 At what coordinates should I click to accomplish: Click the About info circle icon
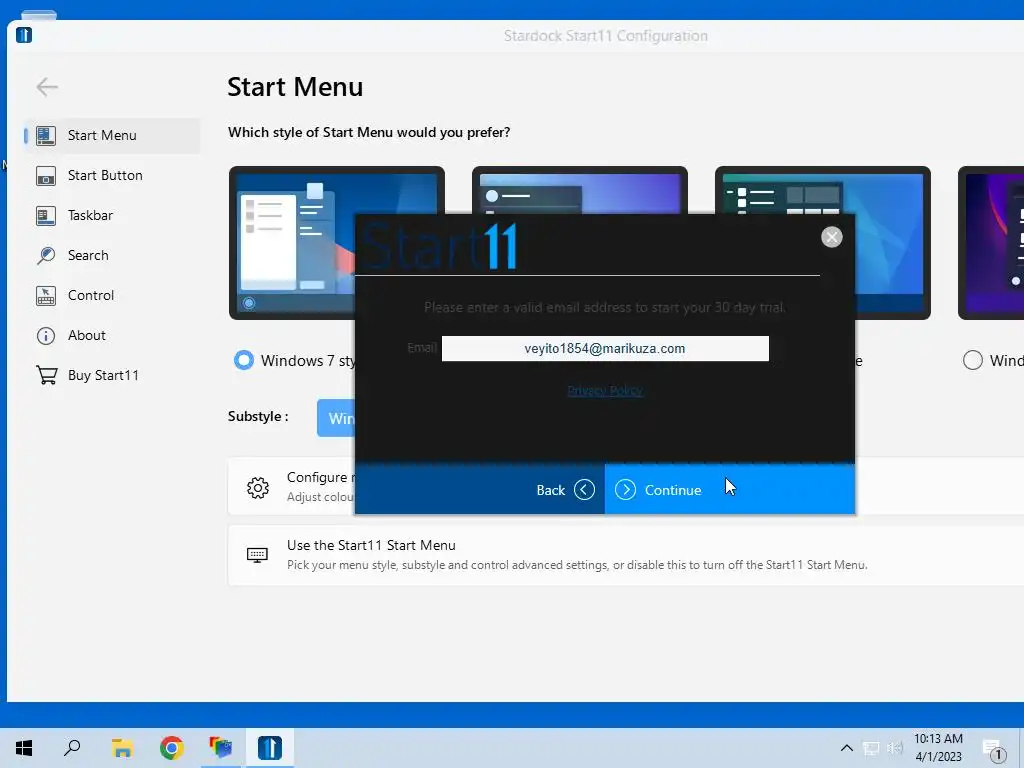[x=46, y=336]
